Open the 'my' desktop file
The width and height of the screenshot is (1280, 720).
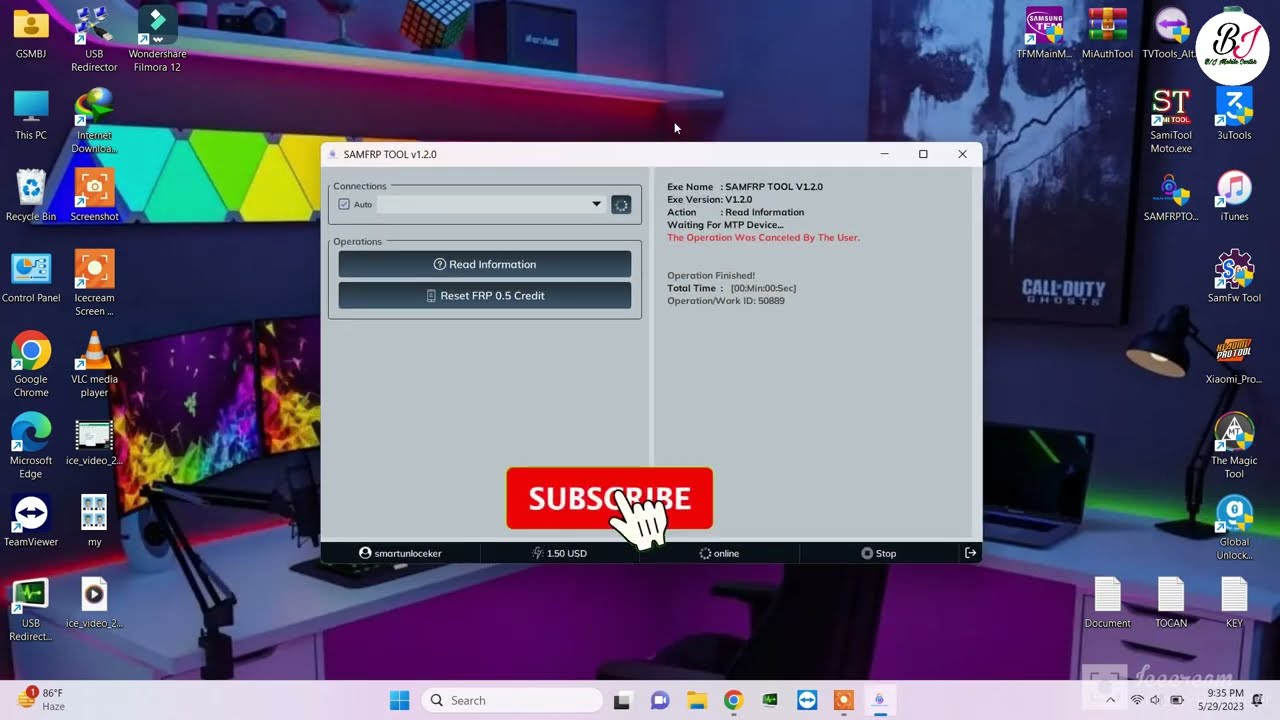(x=94, y=521)
